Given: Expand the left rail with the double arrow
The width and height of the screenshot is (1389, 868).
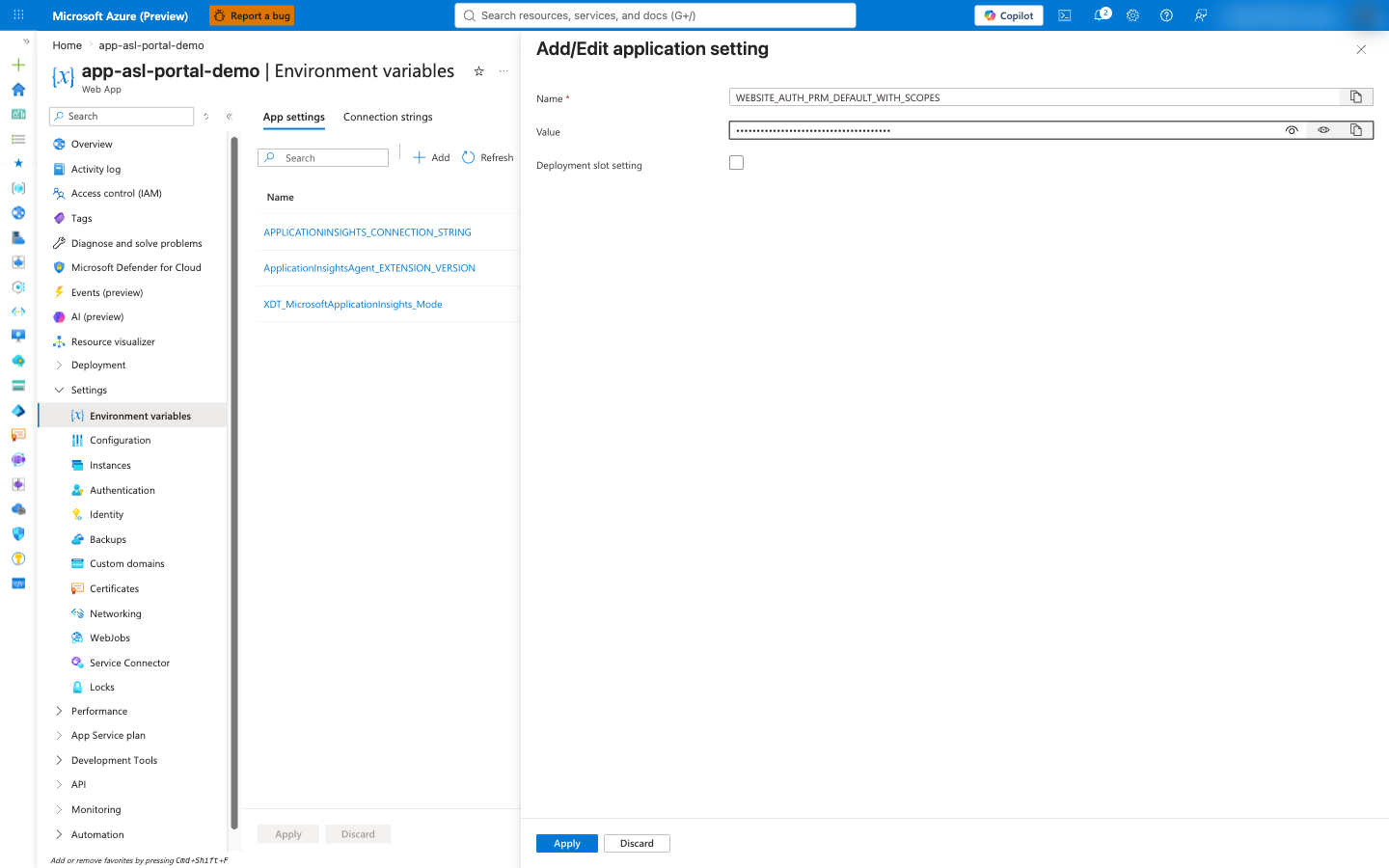Looking at the screenshot, I should (x=26, y=41).
